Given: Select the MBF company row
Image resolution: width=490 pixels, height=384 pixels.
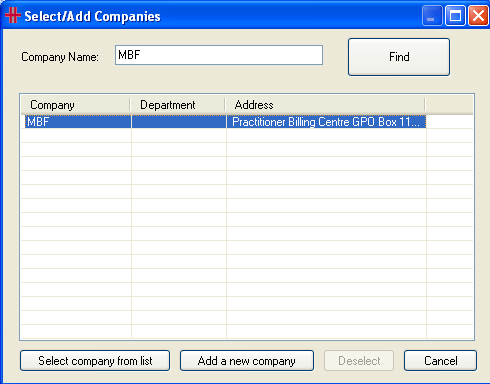Looking at the screenshot, I should pos(225,122).
